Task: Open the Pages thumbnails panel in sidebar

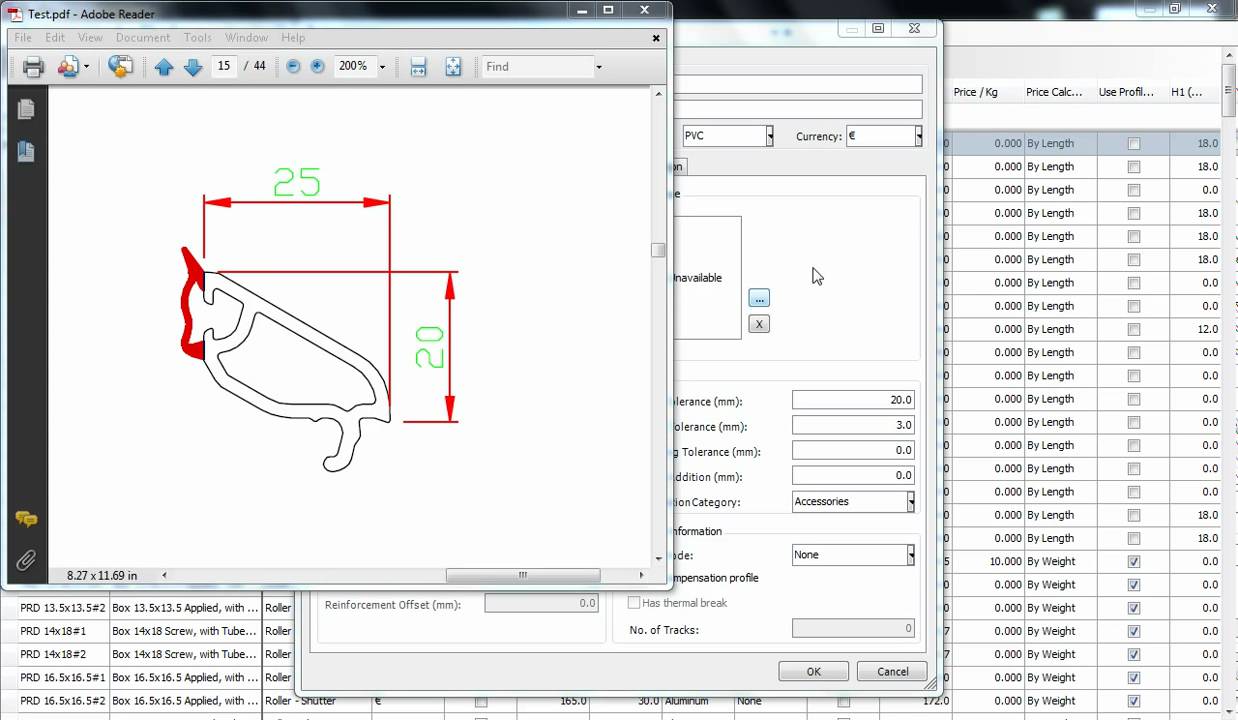Action: coord(26,108)
